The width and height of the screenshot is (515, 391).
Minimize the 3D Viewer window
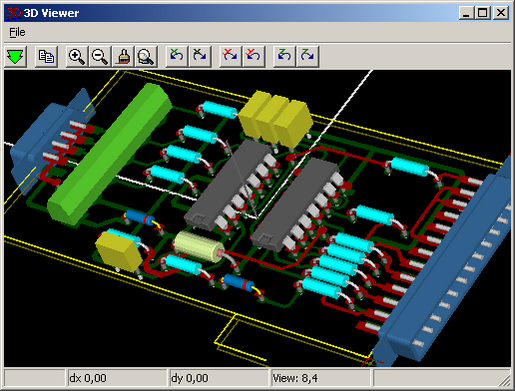point(466,13)
